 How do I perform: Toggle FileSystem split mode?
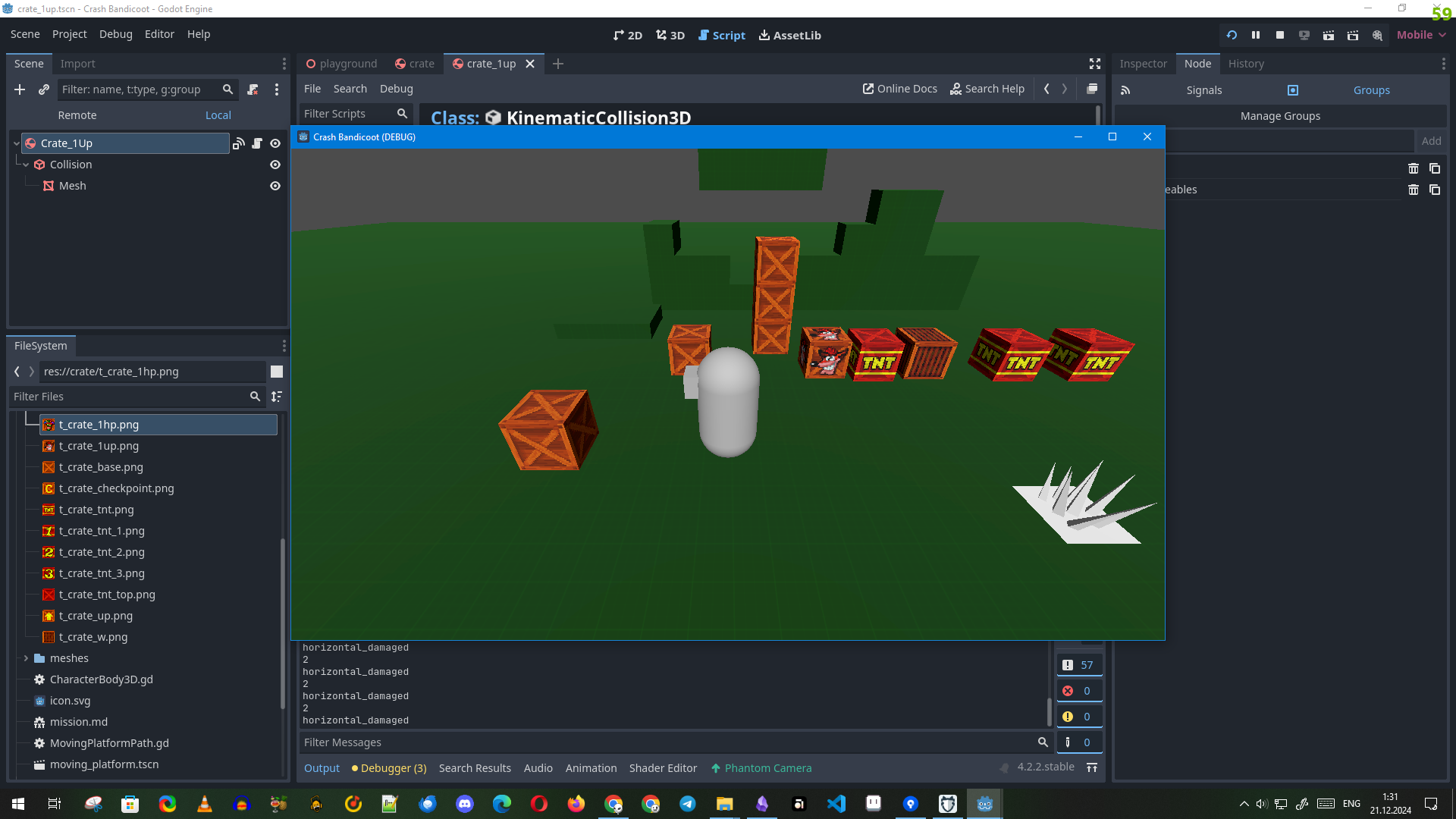pos(277,372)
